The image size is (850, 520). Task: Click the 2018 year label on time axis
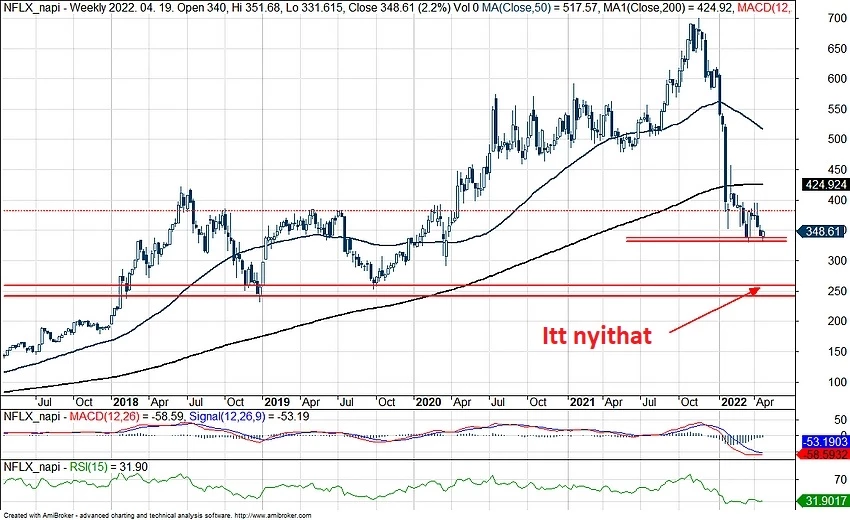point(126,402)
